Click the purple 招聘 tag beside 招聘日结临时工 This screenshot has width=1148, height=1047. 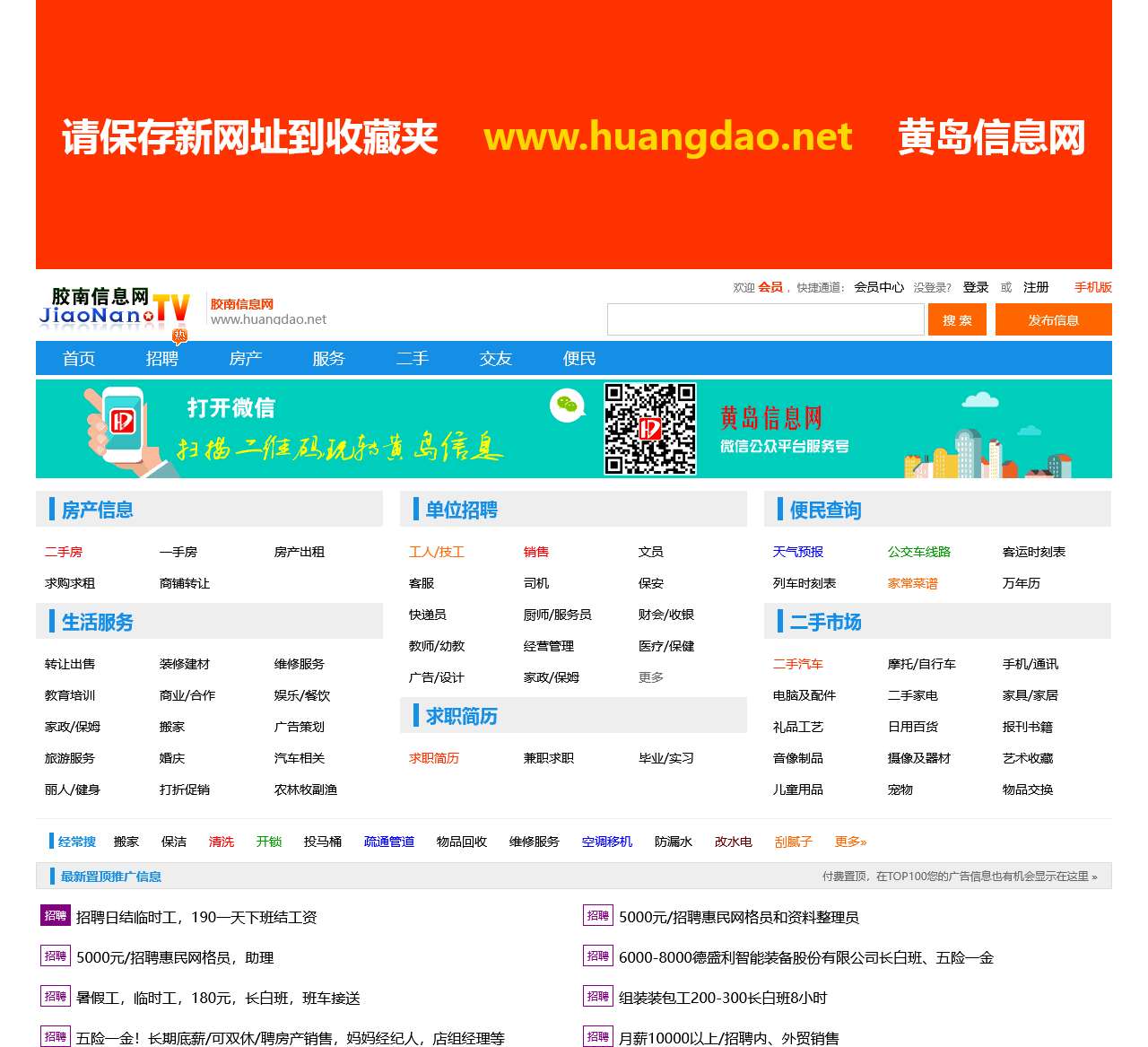(x=56, y=916)
